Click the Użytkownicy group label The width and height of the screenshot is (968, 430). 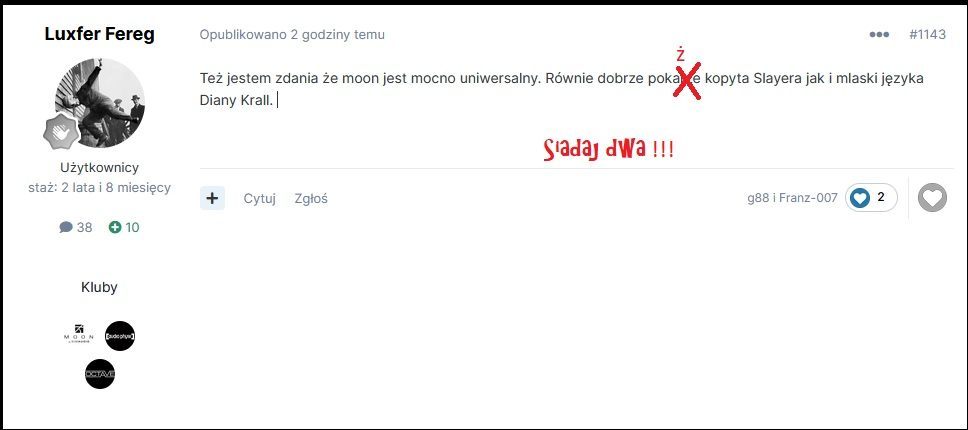pos(99,167)
